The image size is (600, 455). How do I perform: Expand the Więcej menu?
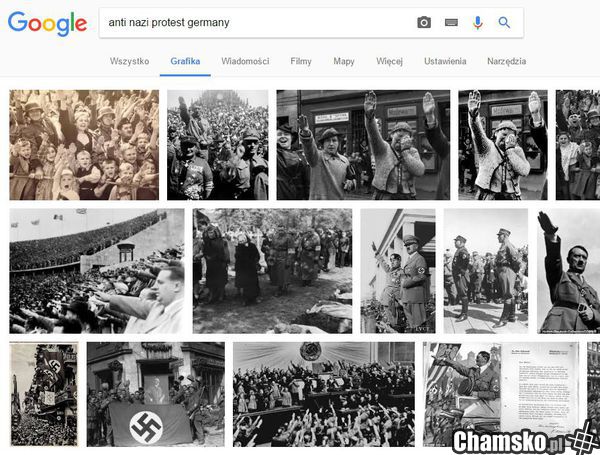tap(389, 61)
